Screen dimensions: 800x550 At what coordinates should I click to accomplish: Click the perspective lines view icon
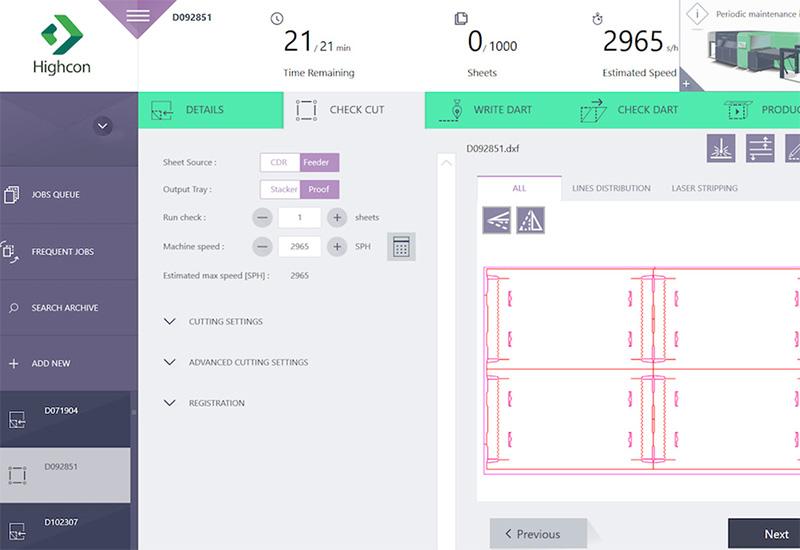click(497, 220)
